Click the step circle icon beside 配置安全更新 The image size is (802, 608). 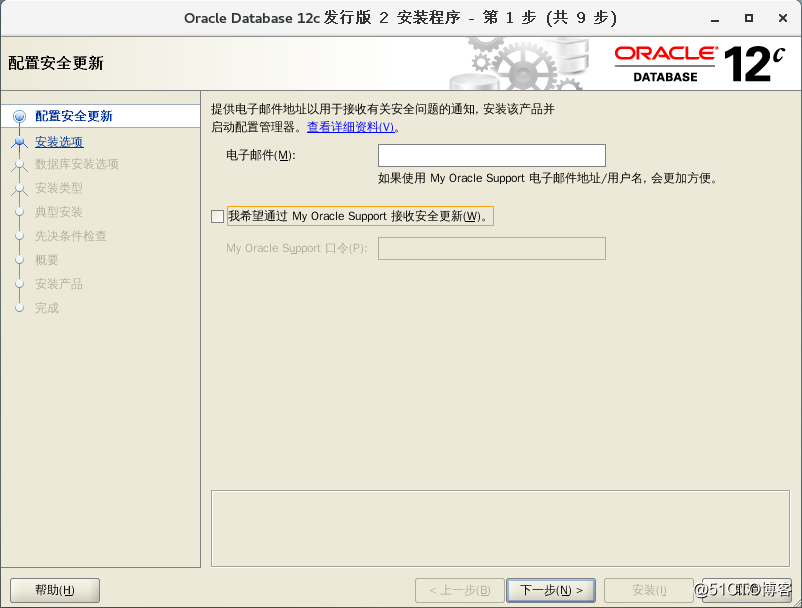pyautogui.click(x=19, y=117)
